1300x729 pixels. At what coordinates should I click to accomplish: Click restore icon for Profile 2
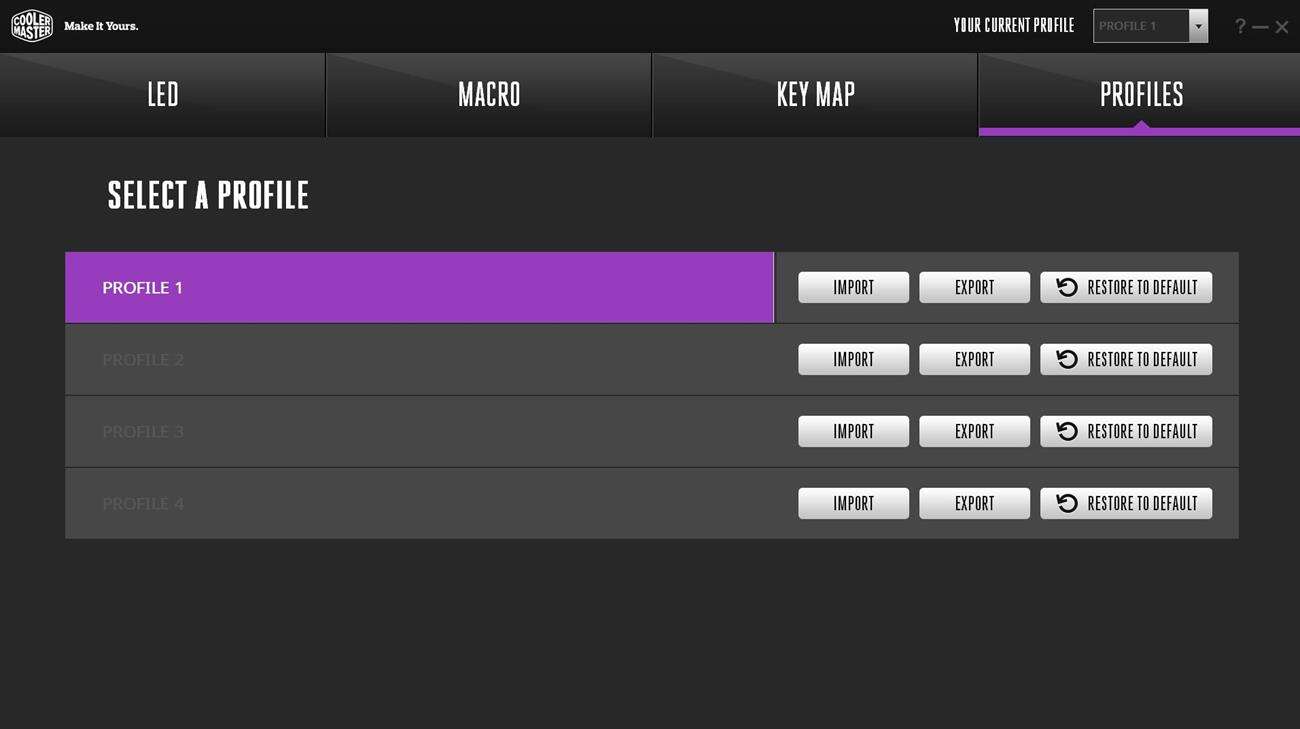pos(1067,360)
